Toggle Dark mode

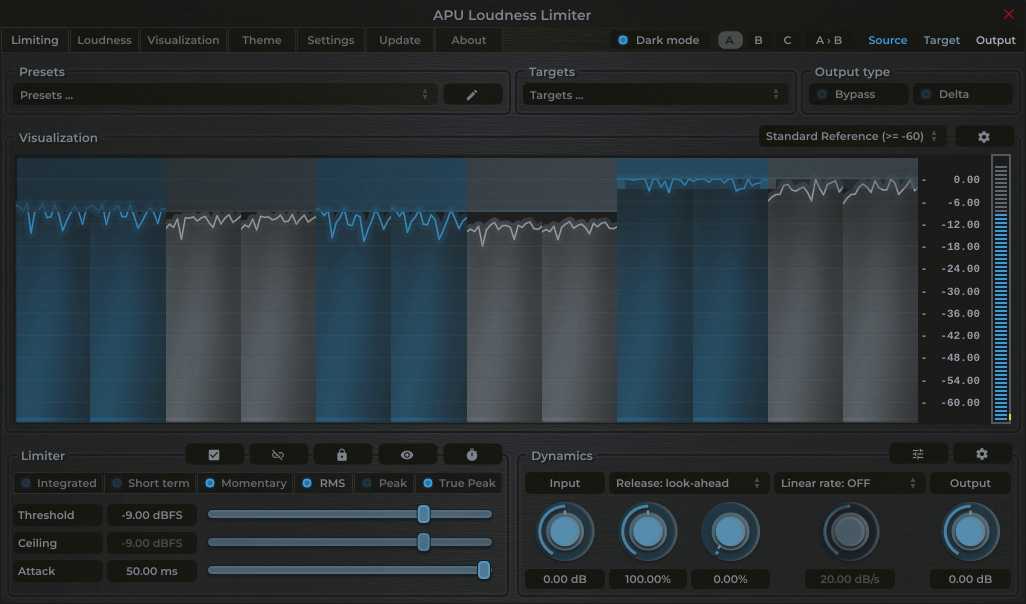pos(657,40)
